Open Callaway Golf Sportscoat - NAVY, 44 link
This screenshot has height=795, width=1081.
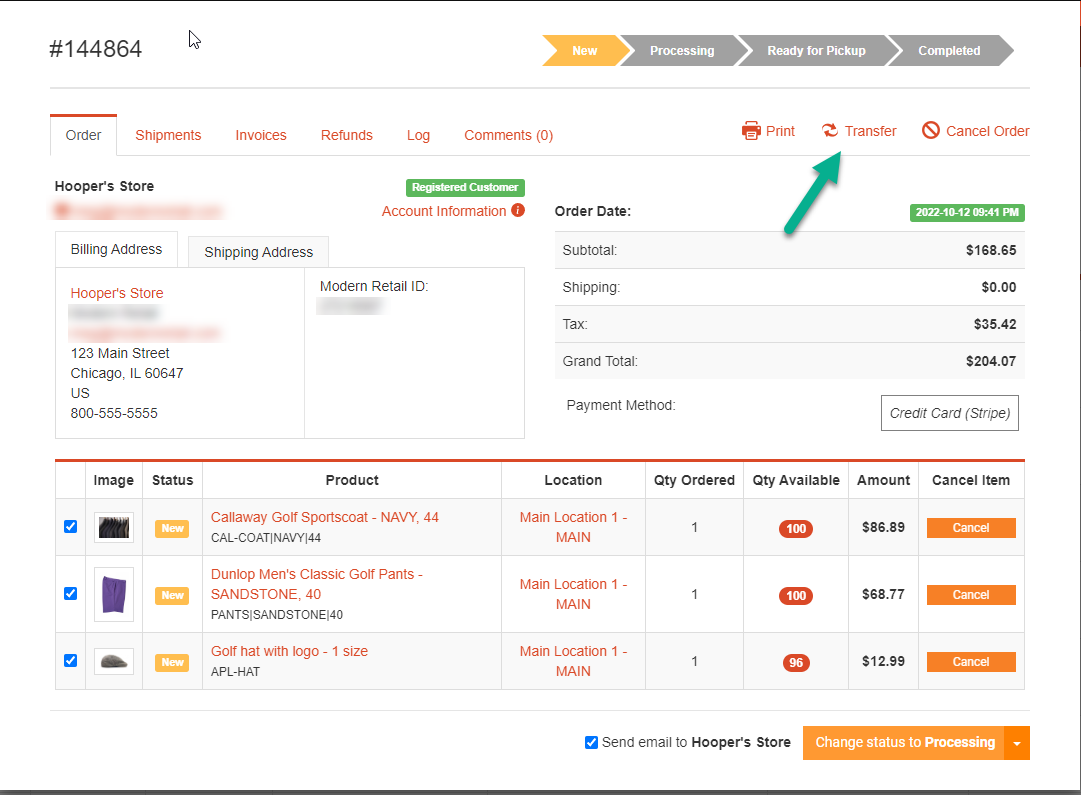coord(325,517)
